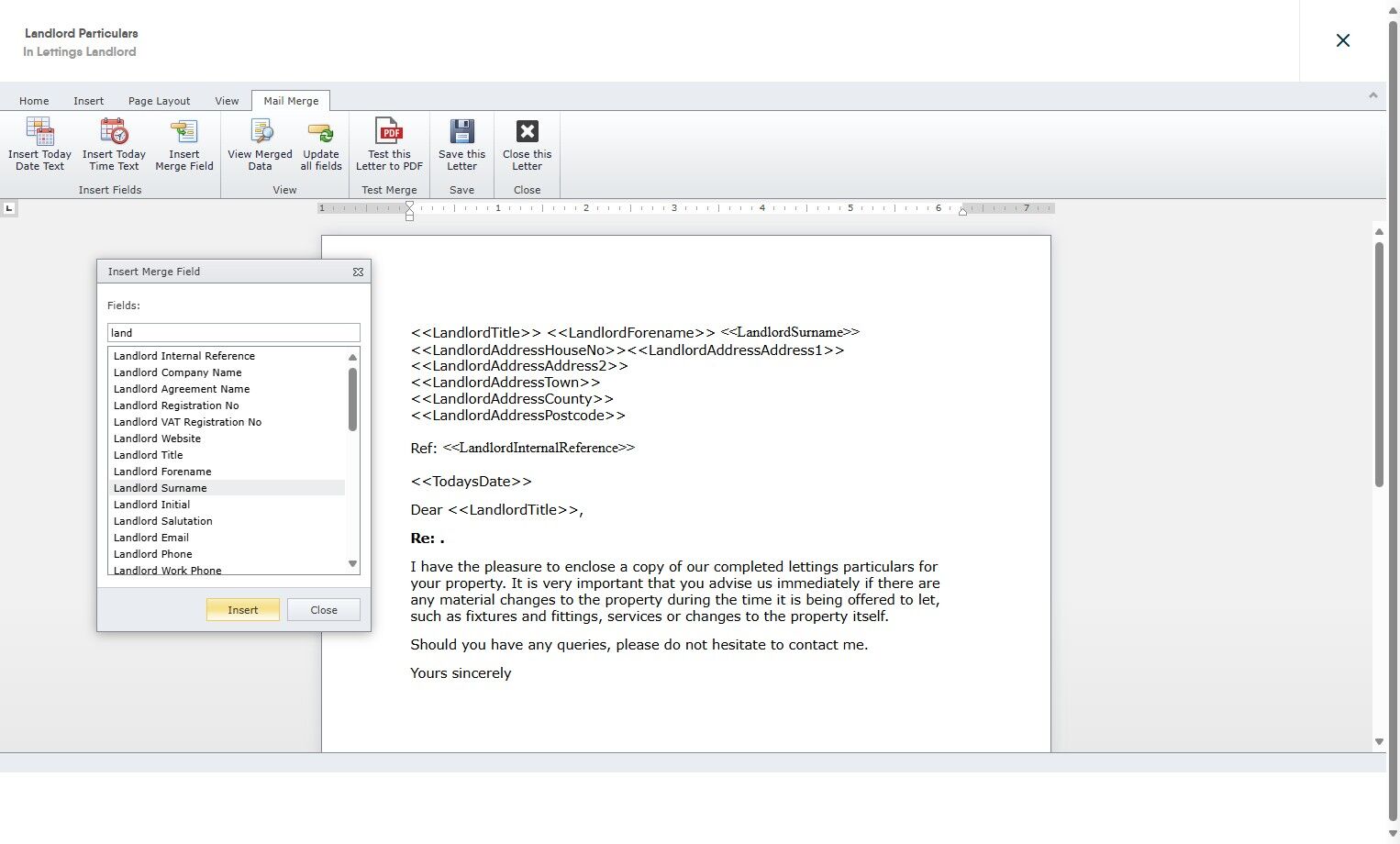The height and width of the screenshot is (844, 1400).
Task: Switch to the Home tab
Action: pyautogui.click(x=34, y=101)
